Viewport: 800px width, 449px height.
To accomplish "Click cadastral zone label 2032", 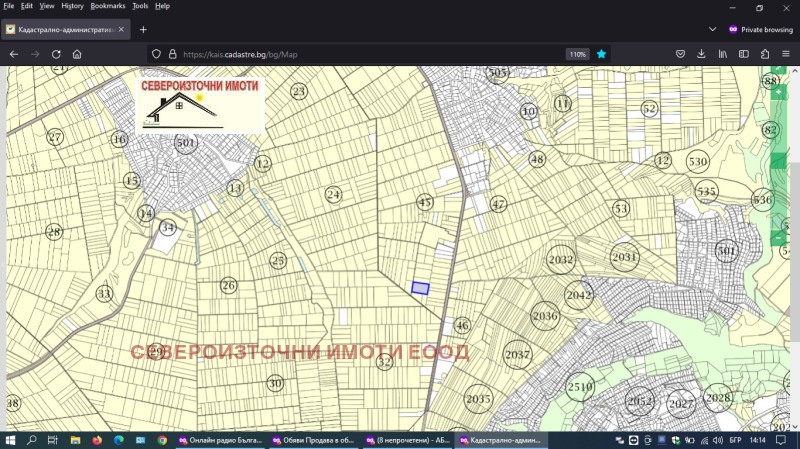I will point(561,259).
